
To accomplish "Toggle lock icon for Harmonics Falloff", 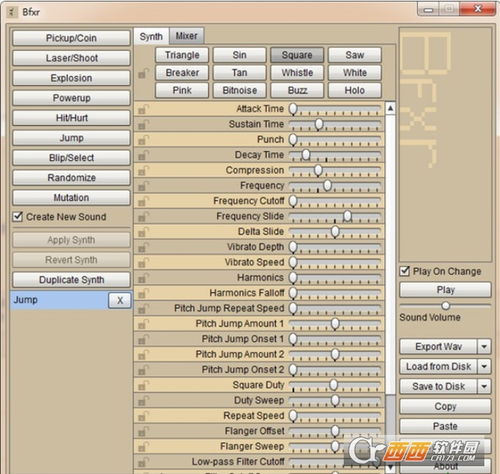I will [x=143, y=293].
